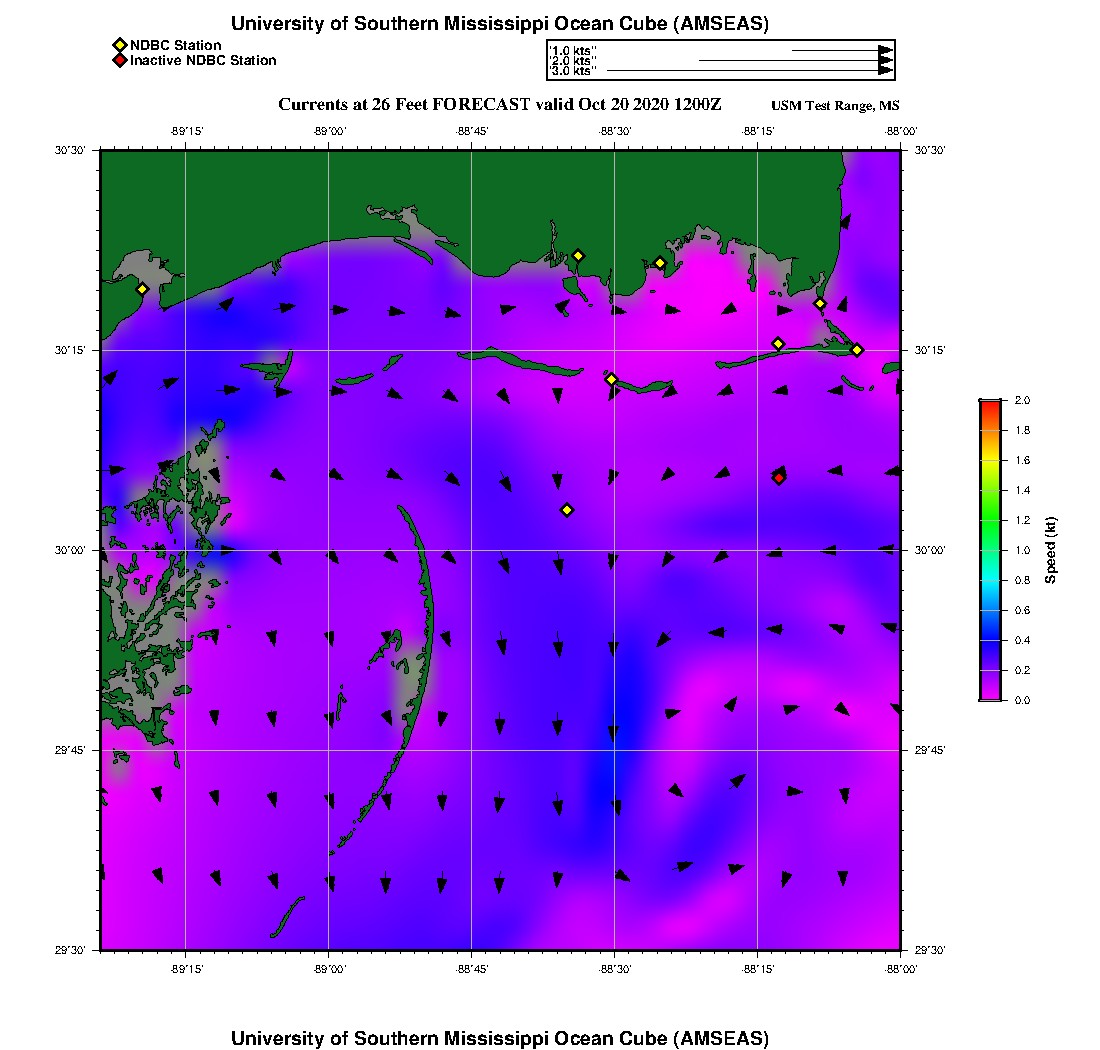Click the 'USM Test Range, MS' label
The height and width of the screenshot is (1050, 1100).
[835, 107]
